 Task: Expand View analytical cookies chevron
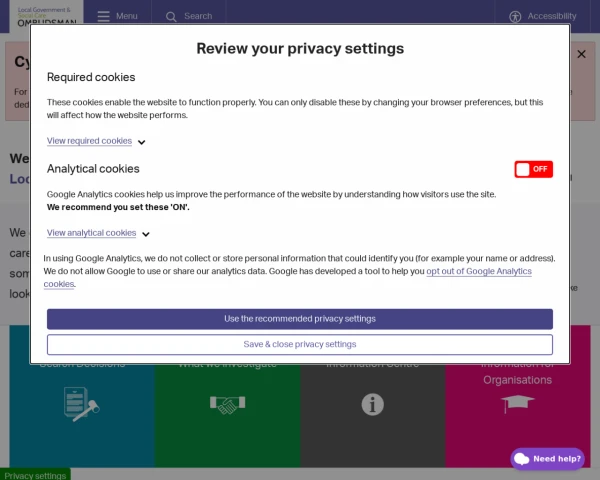(146, 234)
